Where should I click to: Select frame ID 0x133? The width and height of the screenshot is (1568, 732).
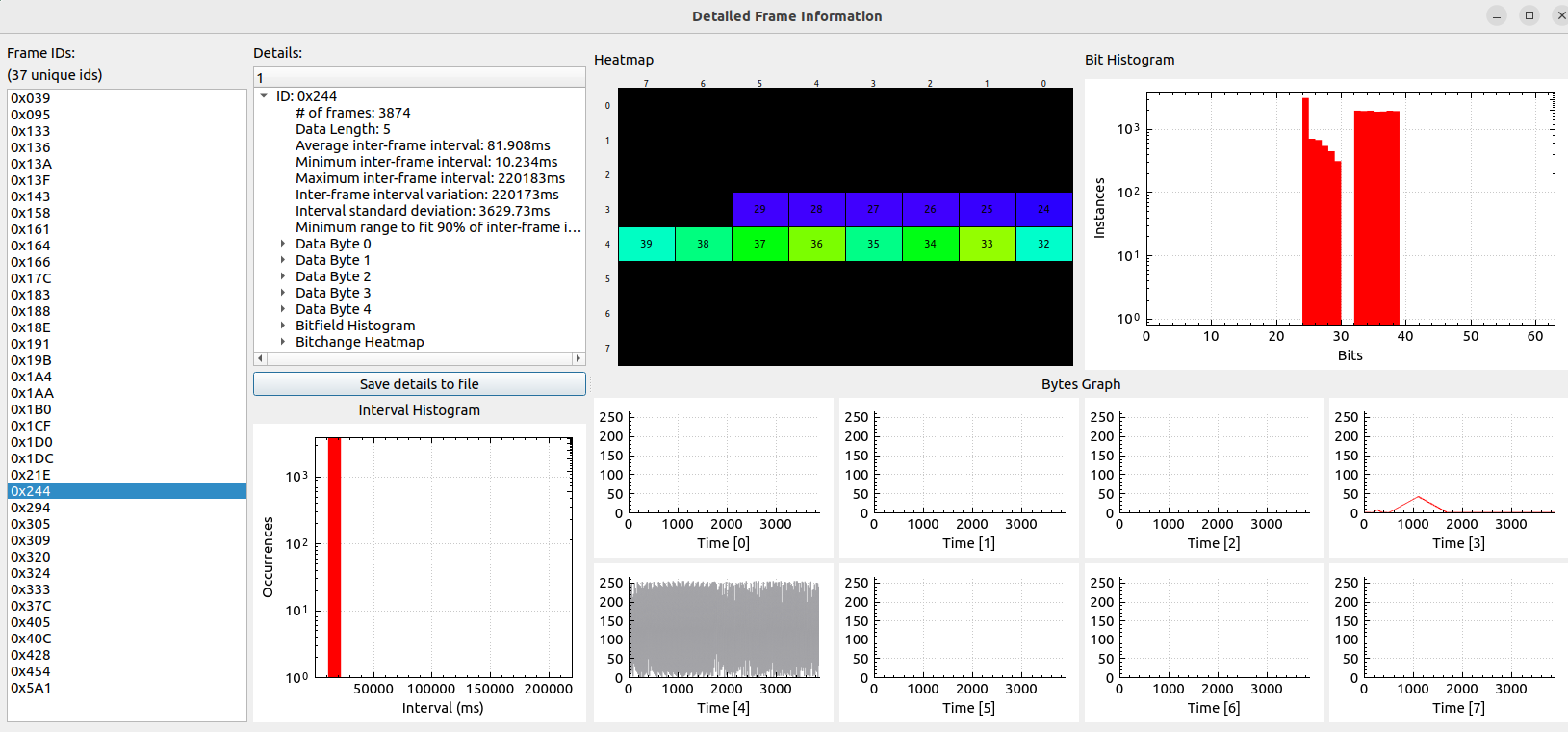pyautogui.click(x=126, y=131)
